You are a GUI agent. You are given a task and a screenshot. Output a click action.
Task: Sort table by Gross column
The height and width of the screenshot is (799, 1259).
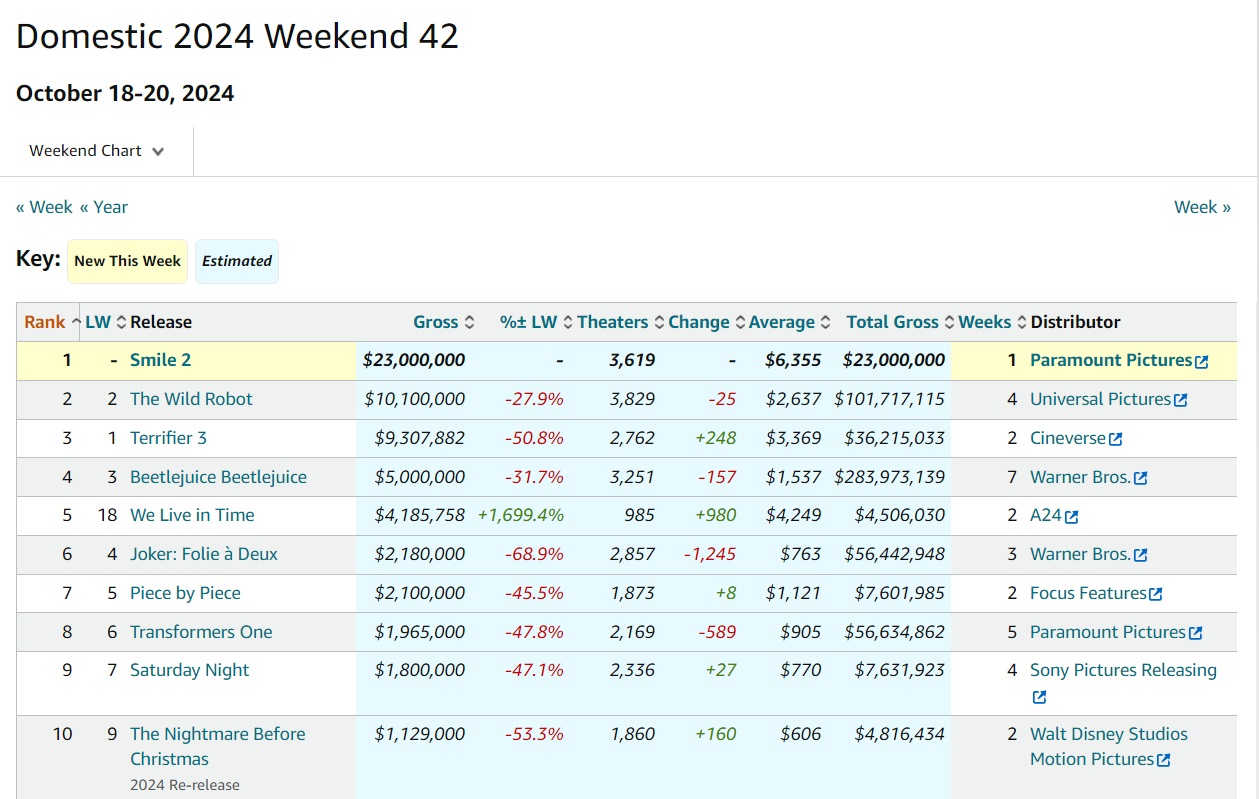coord(436,322)
